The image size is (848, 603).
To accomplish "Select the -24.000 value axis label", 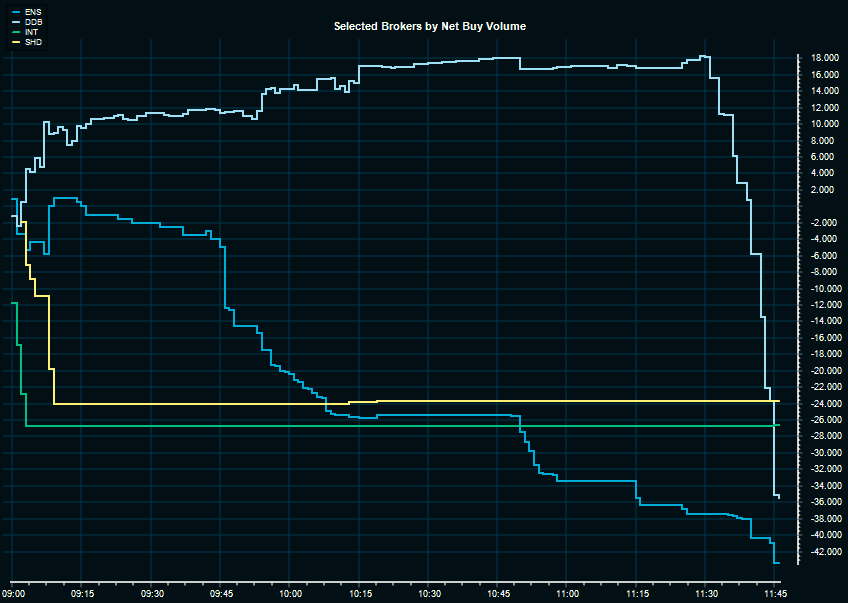I will pos(823,404).
